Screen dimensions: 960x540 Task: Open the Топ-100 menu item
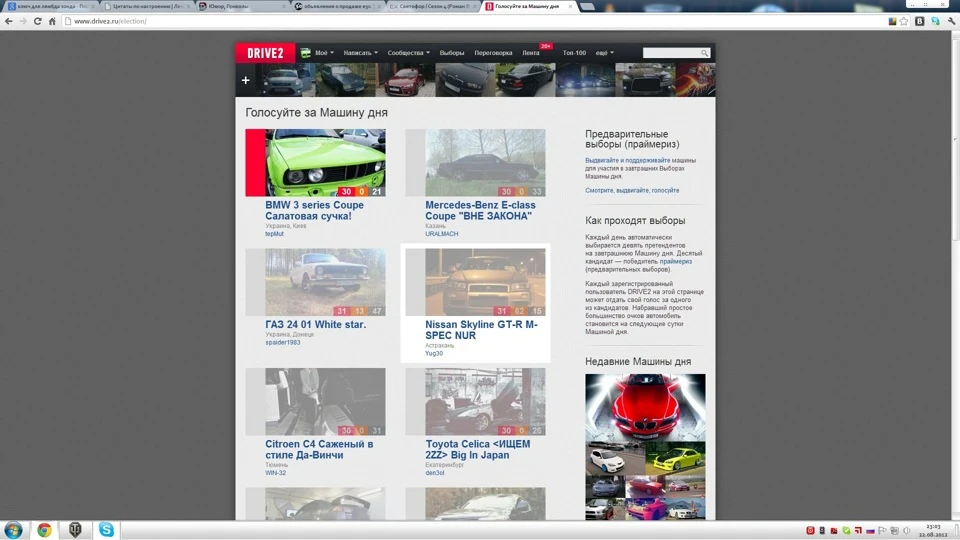[x=574, y=53]
